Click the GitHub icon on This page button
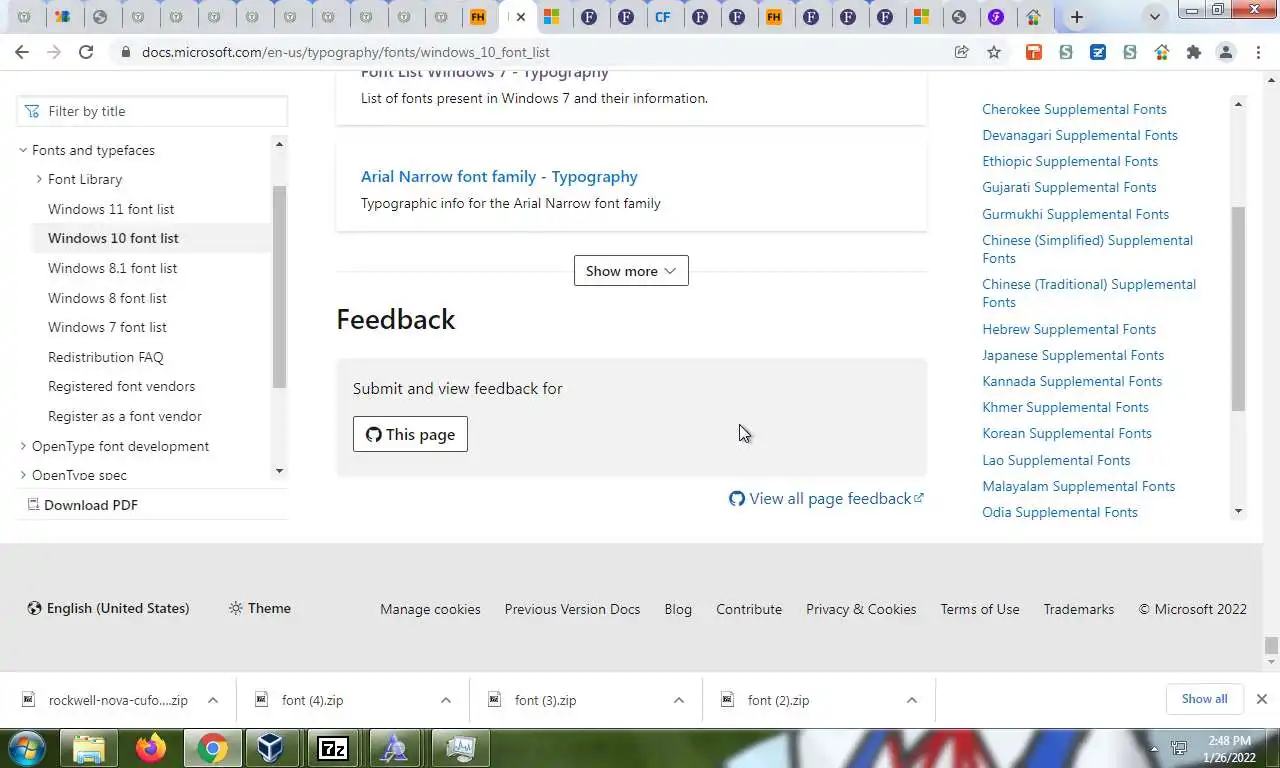This screenshot has height=768, width=1280. [374, 434]
